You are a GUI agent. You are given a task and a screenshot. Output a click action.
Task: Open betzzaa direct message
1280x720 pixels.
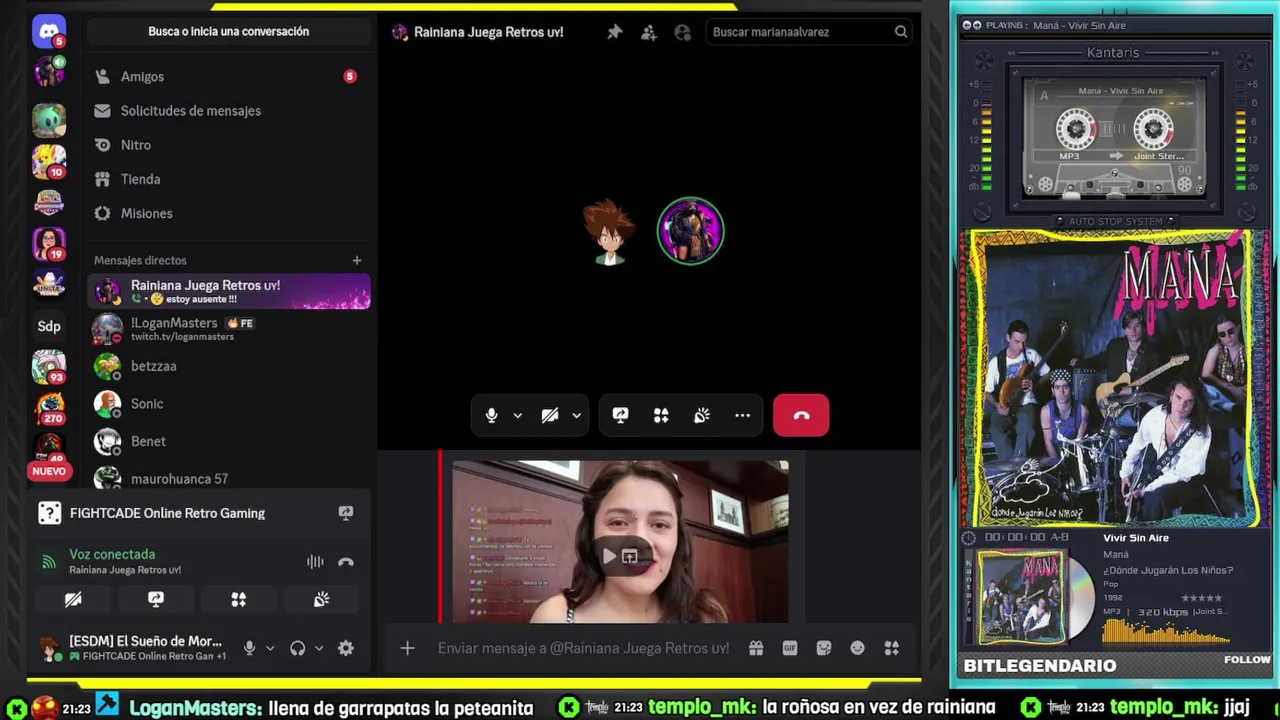point(229,366)
